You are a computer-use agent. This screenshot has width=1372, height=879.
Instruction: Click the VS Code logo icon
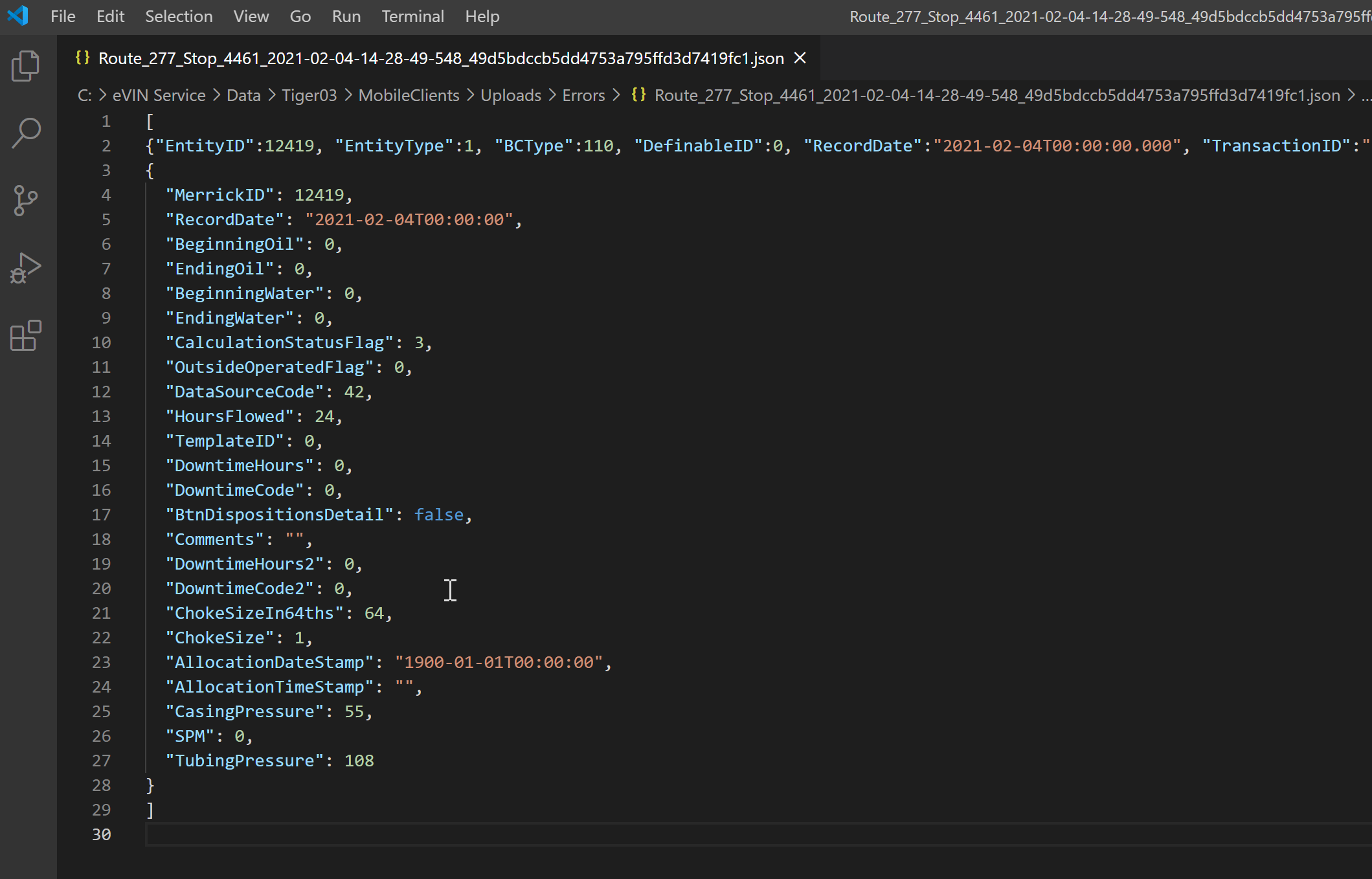click(18, 16)
